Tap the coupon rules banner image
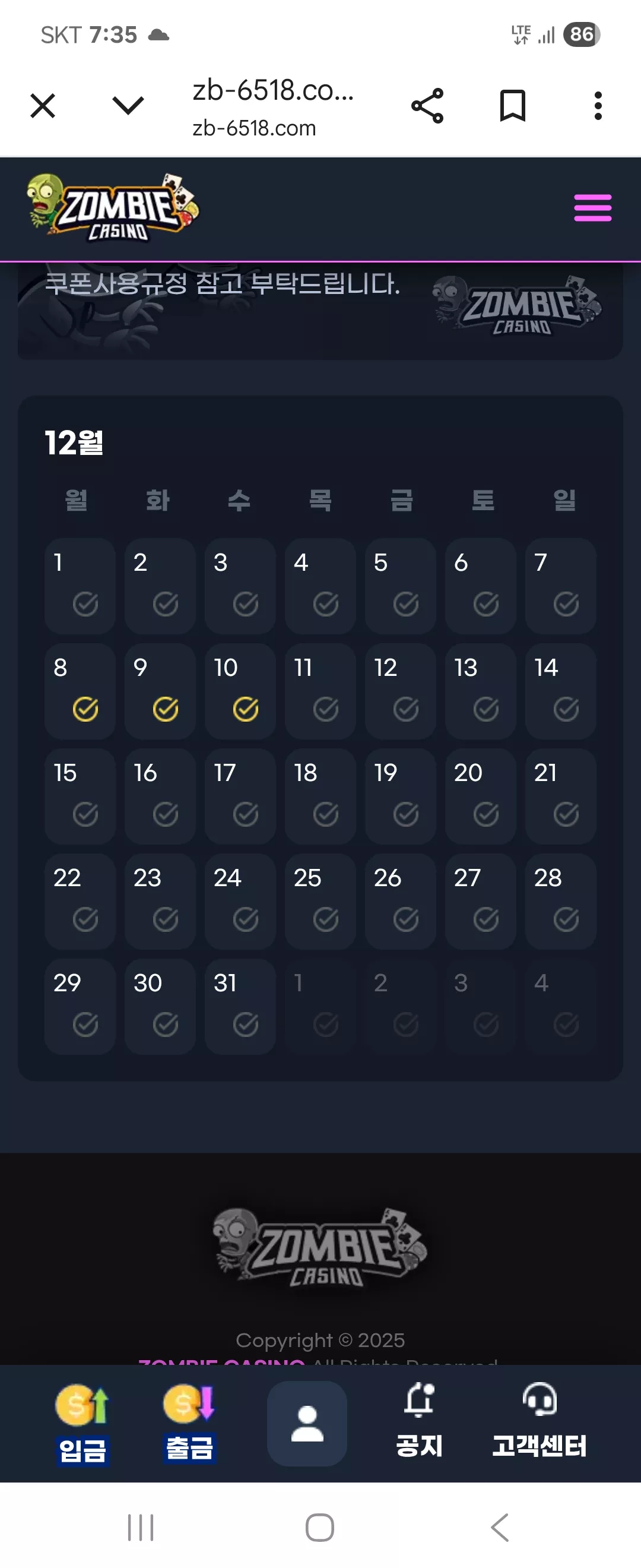 pos(320,311)
